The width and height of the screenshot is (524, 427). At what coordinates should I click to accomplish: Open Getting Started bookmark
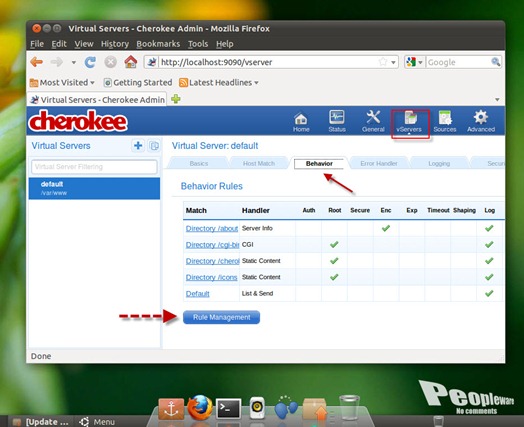(x=138, y=82)
